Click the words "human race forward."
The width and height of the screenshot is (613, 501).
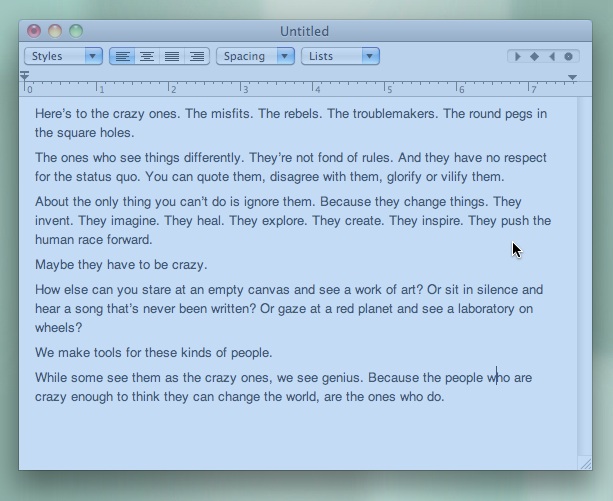tap(94, 240)
